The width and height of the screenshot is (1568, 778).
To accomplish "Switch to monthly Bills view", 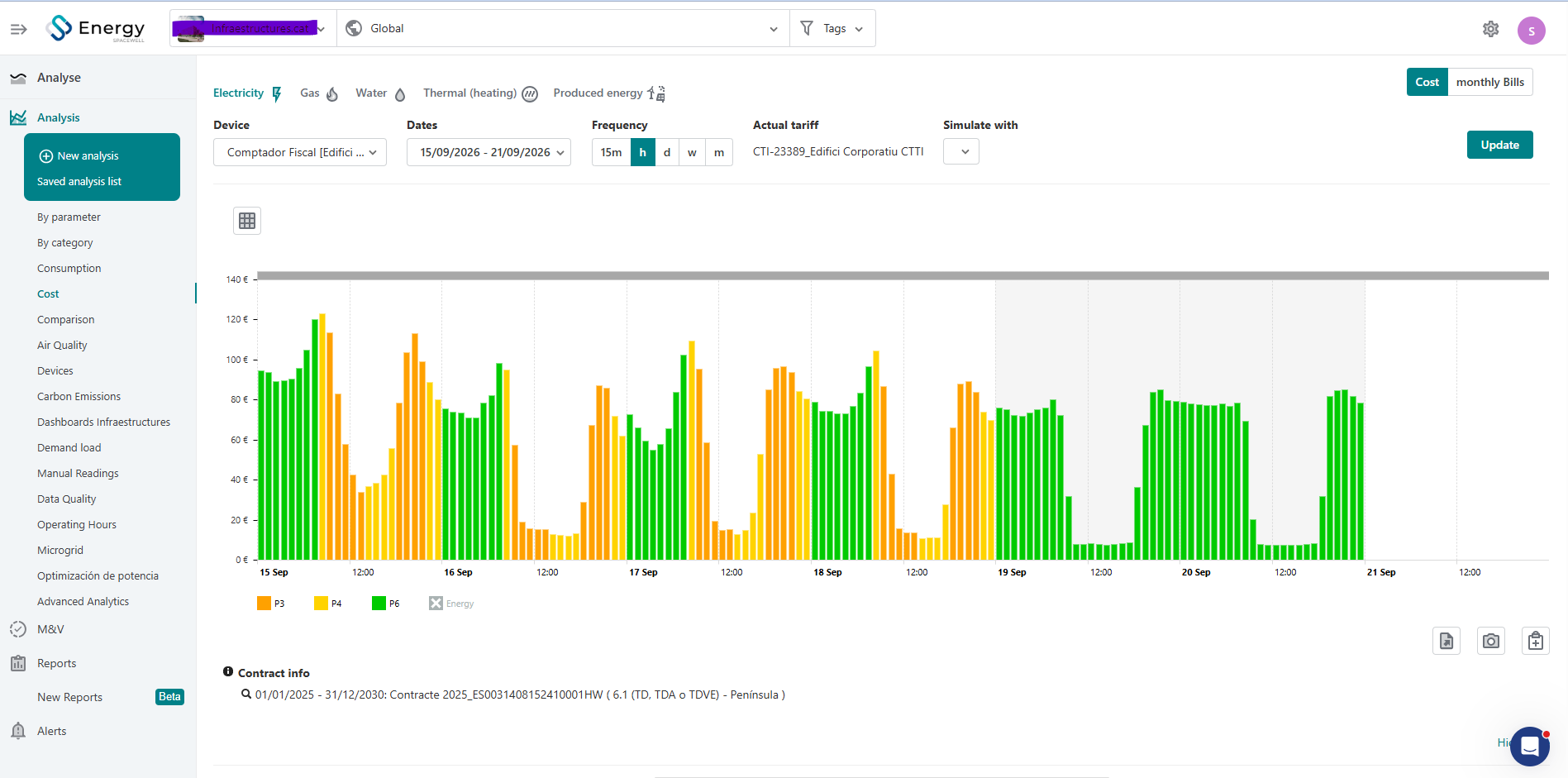I will click(1490, 82).
